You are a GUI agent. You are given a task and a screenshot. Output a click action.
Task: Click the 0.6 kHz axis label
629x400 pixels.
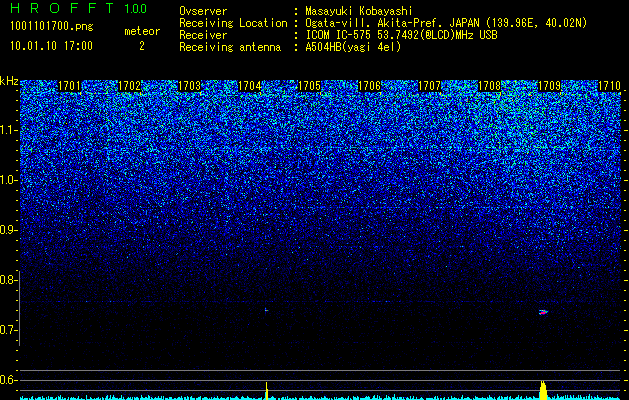click(8, 380)
